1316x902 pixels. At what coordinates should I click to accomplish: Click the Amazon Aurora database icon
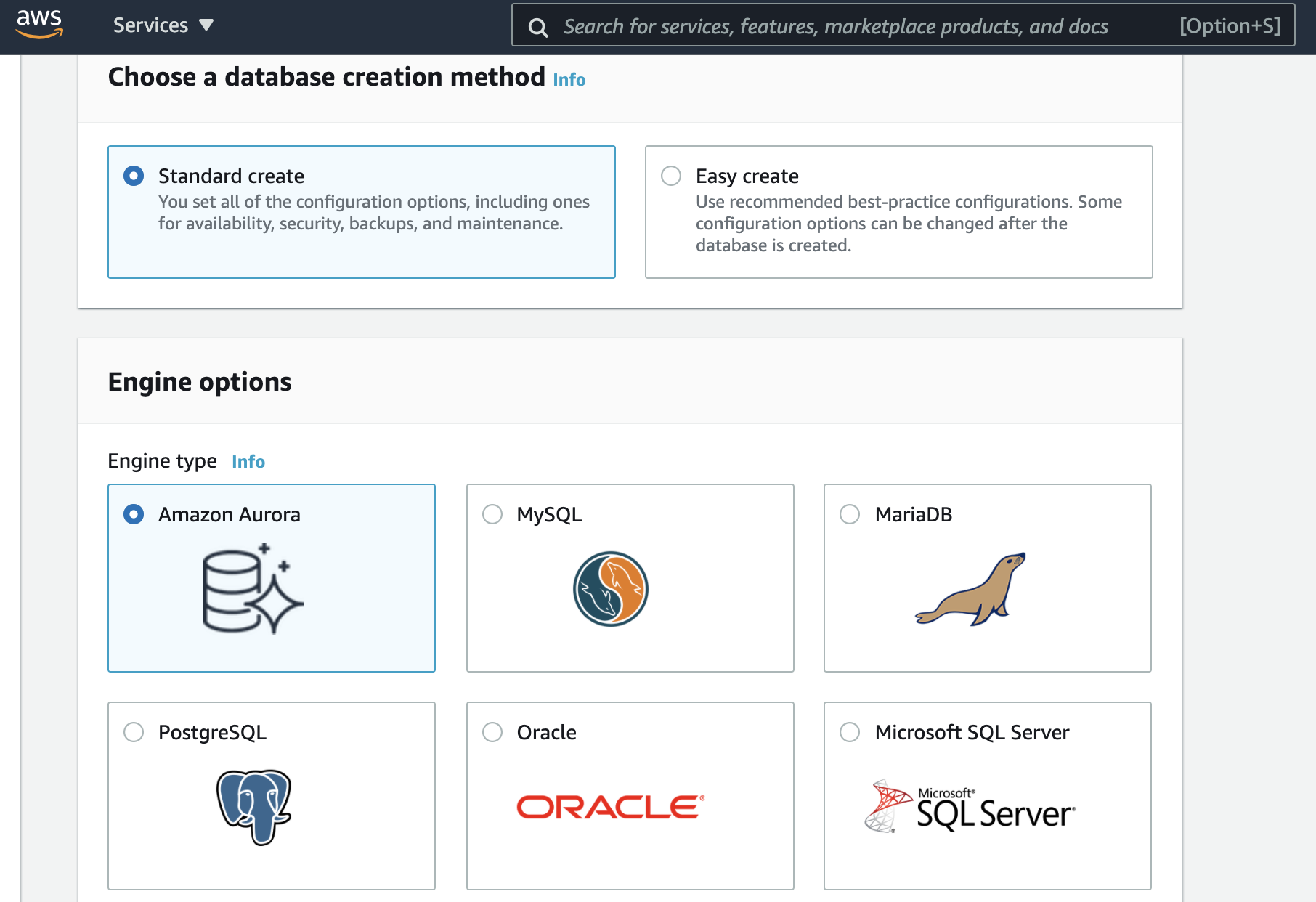(x=253, y=588)
